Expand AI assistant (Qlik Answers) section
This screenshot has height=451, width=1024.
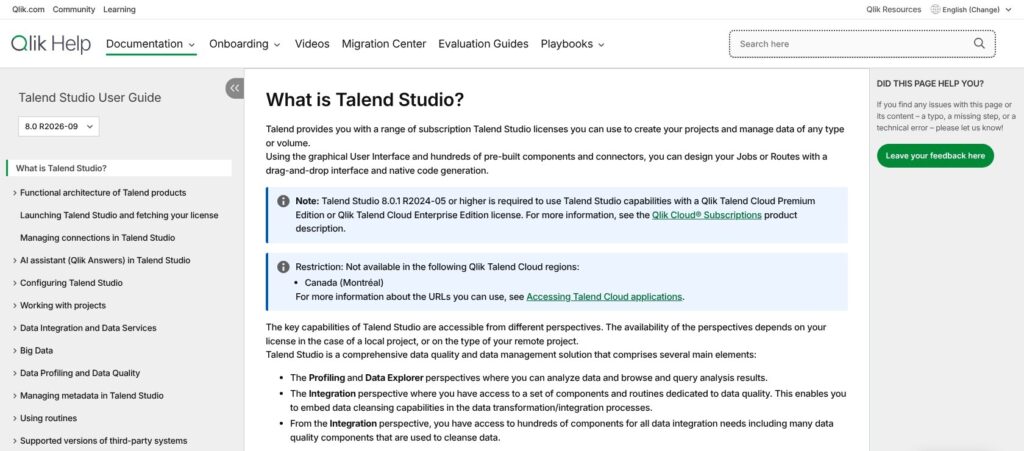point(15,260)
